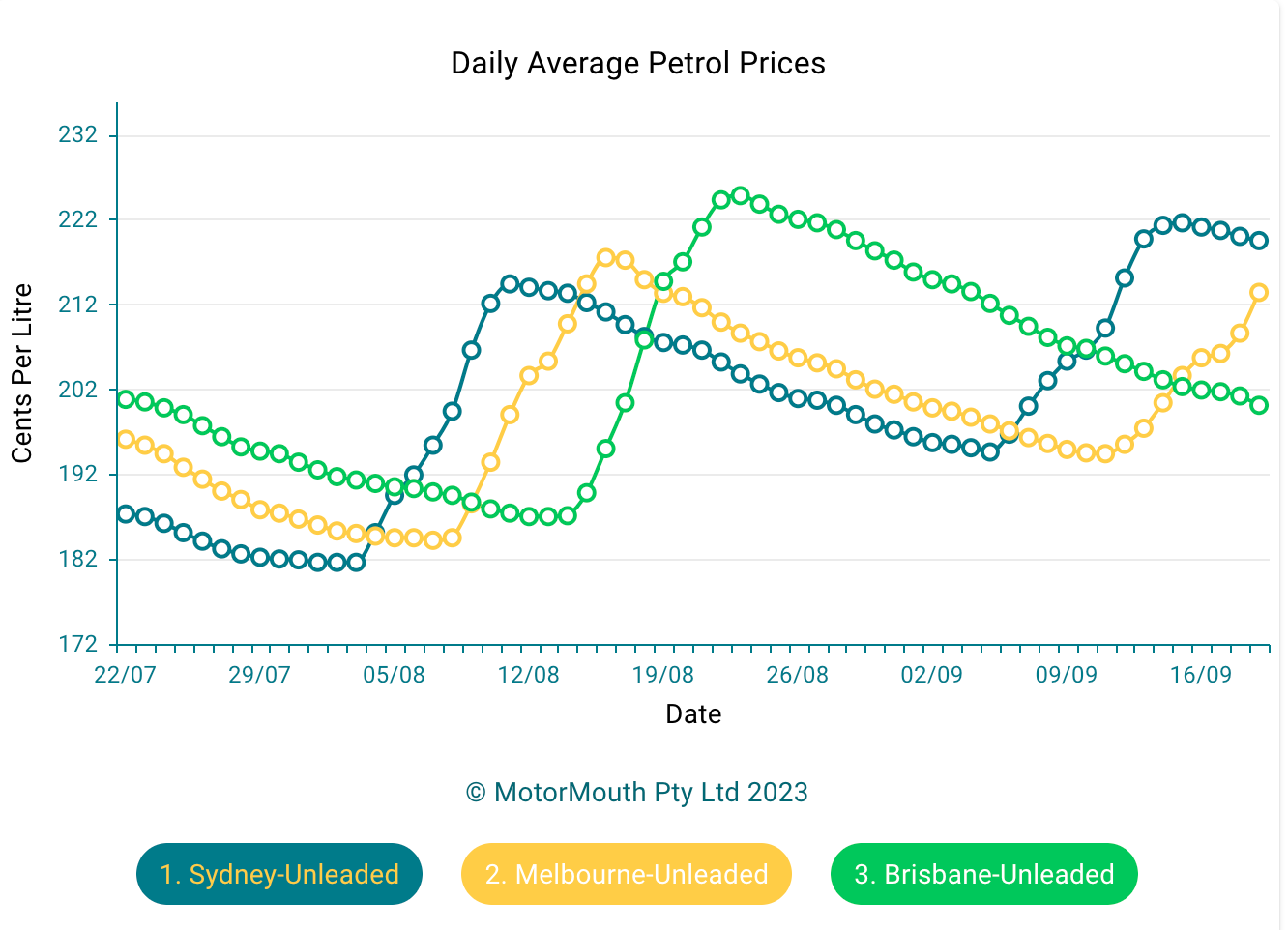
Task: Click the Daily Average Petrol Prices title
Action: coord(638,64)
